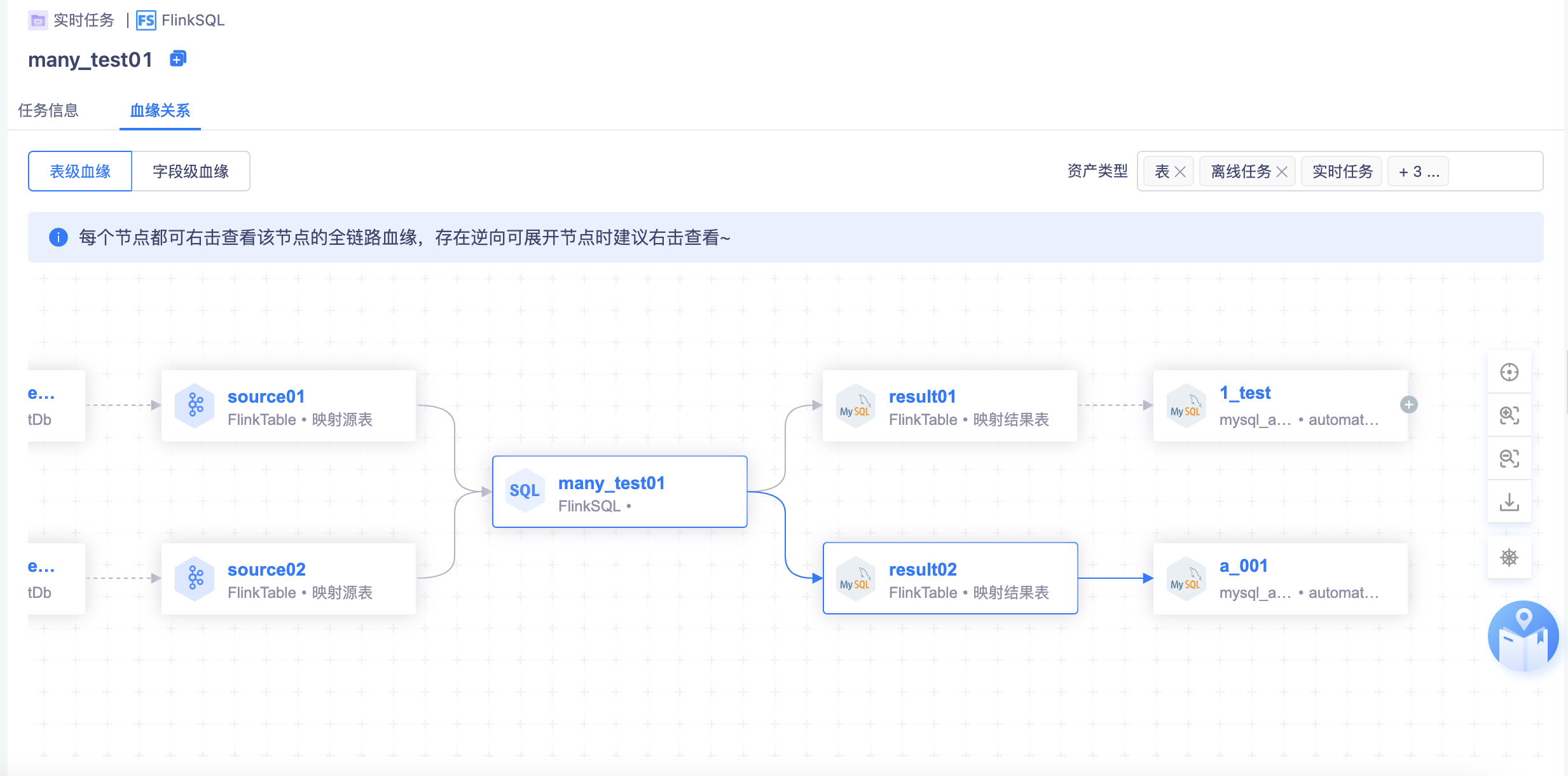The image size is (1568, 776).
Task: Open the 1_test node name link
Action: pos(1245,393)
